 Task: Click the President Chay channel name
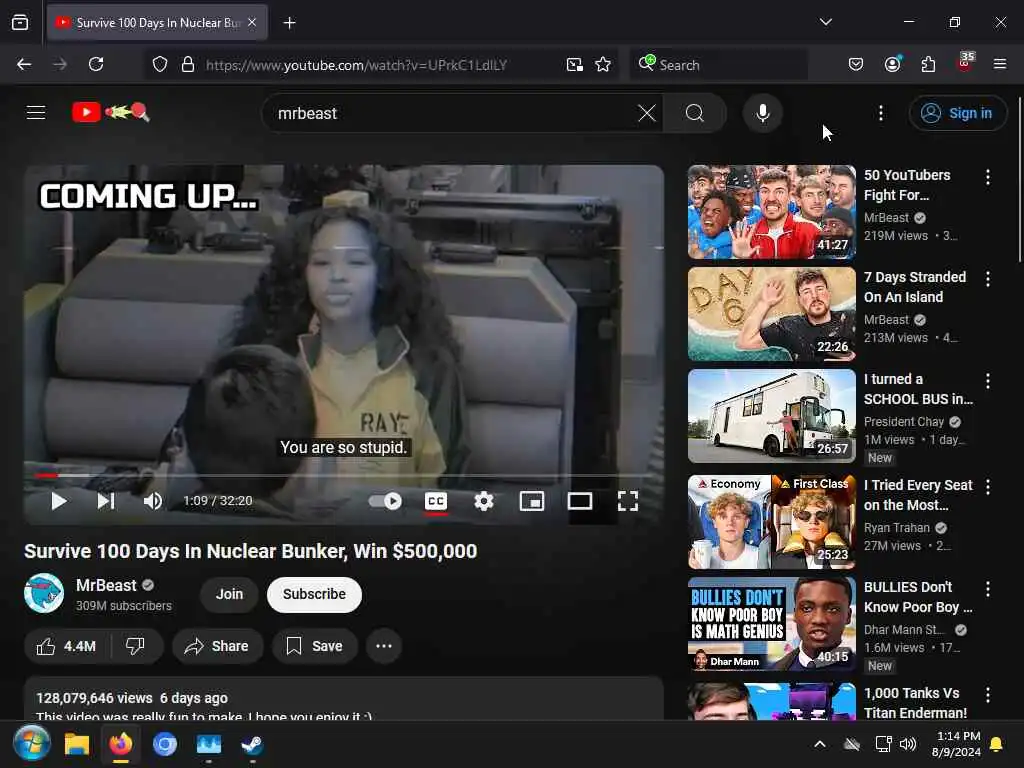pyautogui.click(x=904, y=422)
